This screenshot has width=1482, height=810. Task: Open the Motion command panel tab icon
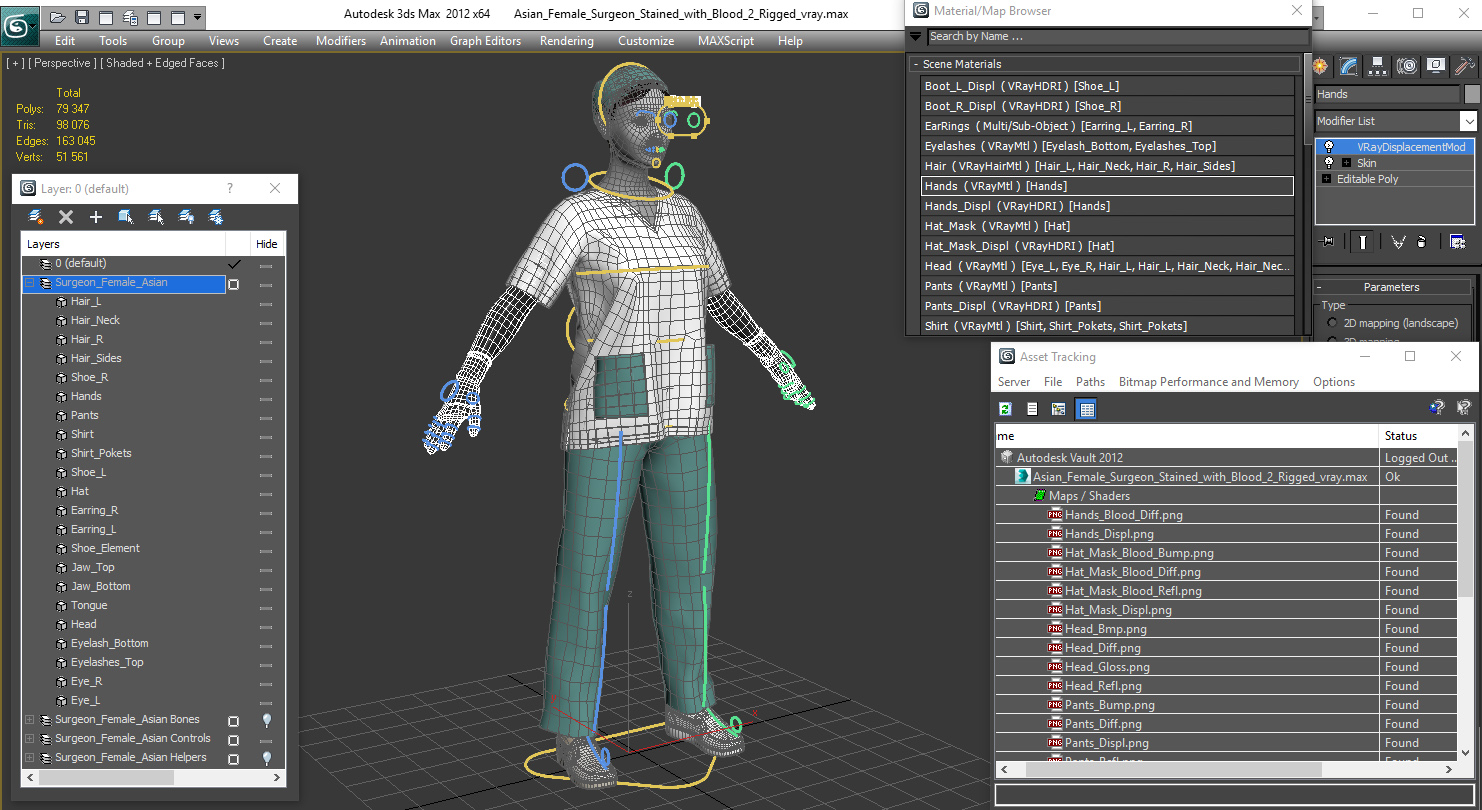coord(1407,66)
